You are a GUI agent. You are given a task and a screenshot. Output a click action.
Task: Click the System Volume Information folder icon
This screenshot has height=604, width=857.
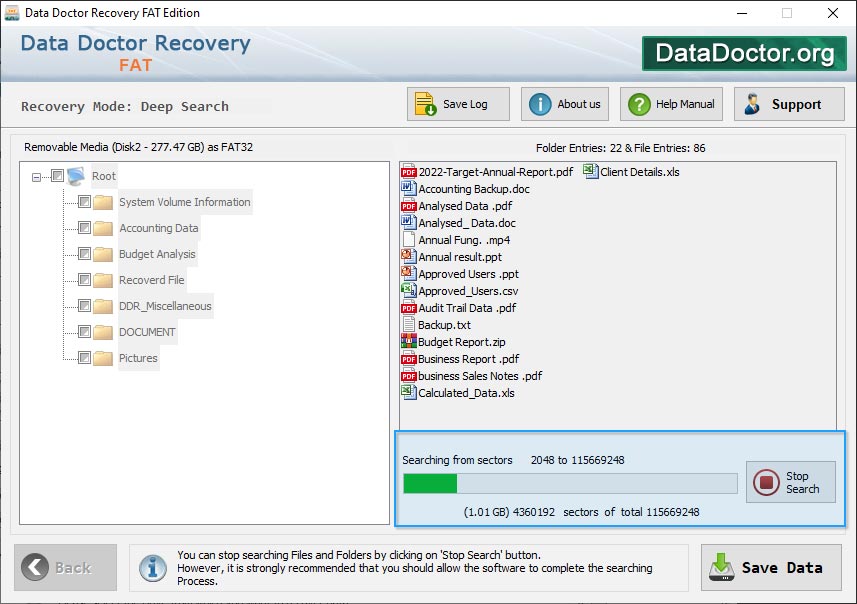coord(103,202)
